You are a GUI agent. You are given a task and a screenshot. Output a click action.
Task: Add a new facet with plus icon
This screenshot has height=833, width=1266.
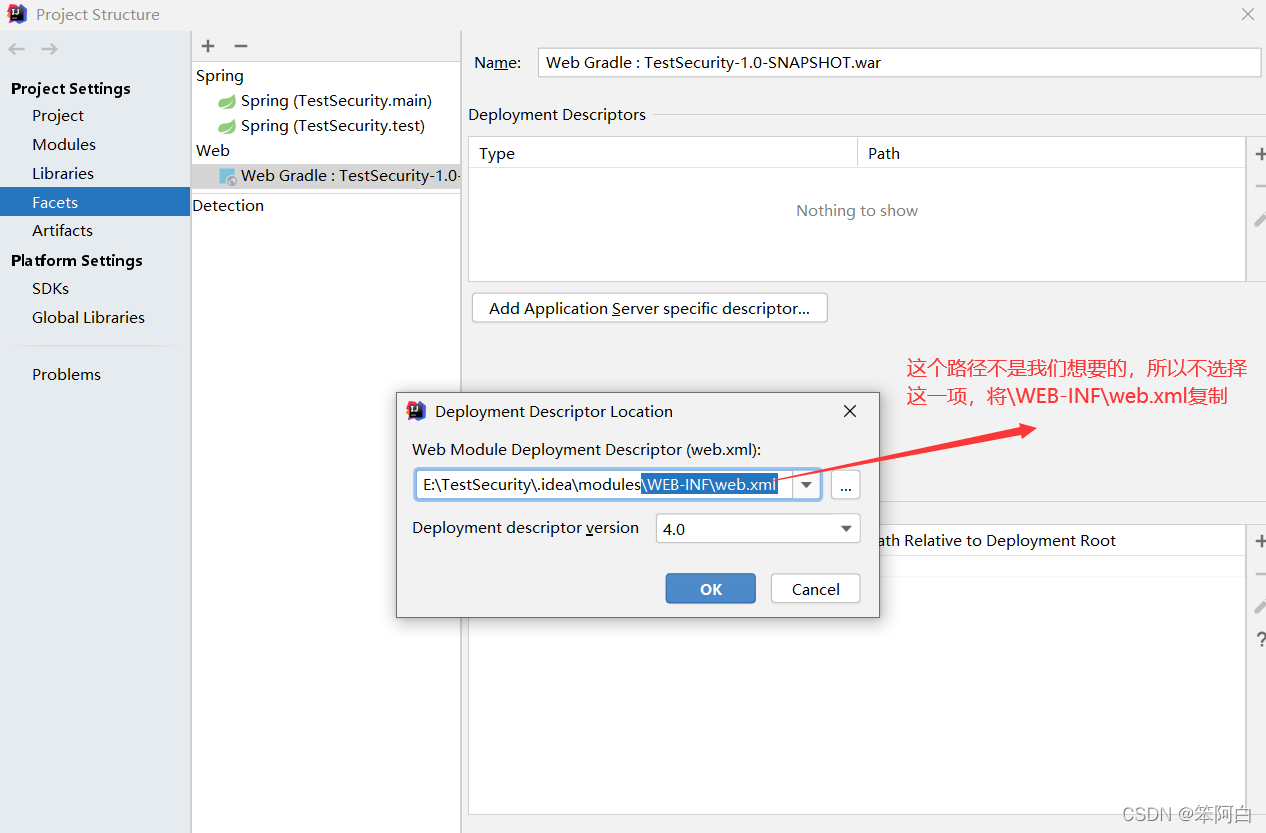coord(208,46)
